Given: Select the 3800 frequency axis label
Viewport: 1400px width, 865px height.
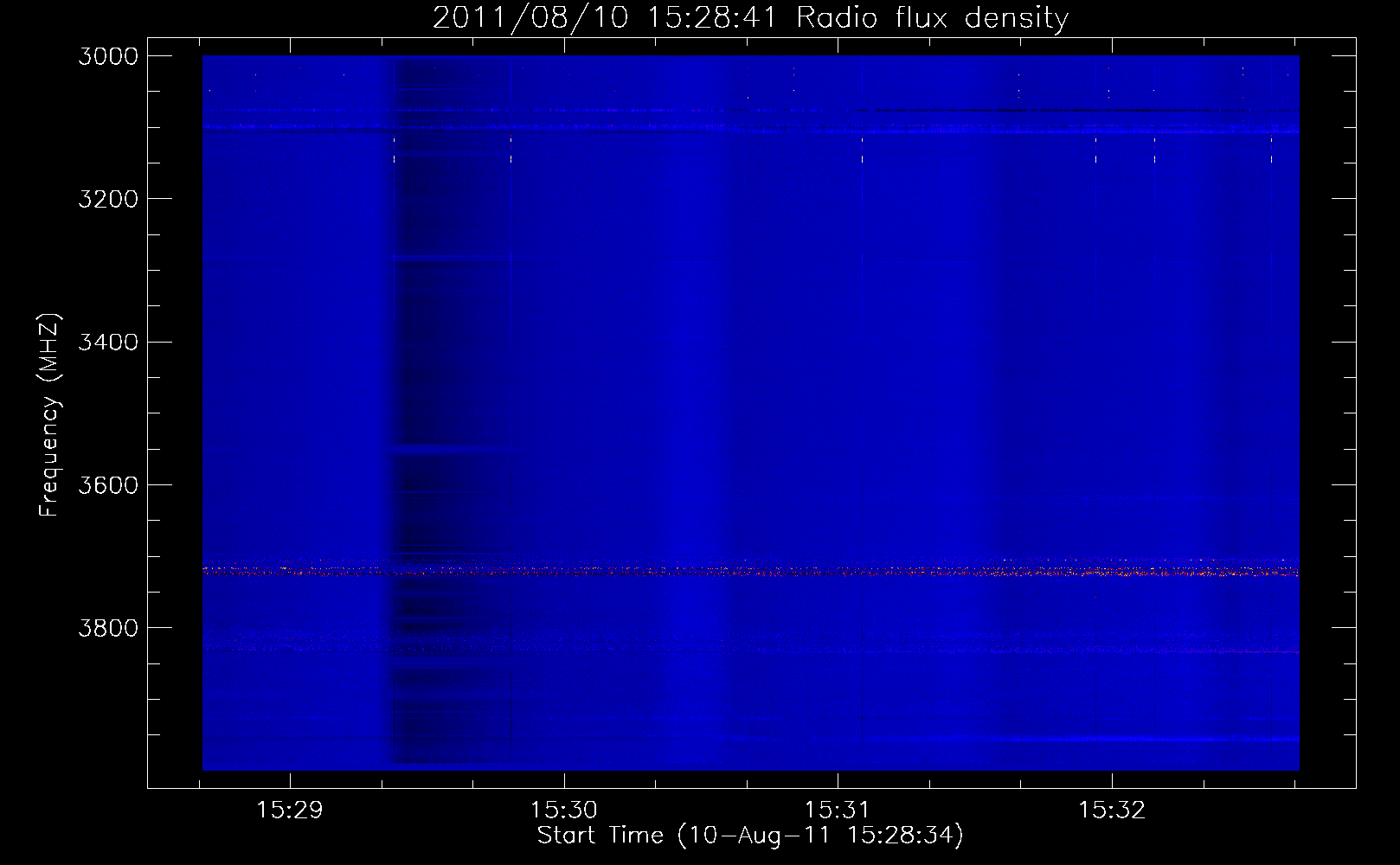Looking at the screenshot, I should (x=108, y=627).
